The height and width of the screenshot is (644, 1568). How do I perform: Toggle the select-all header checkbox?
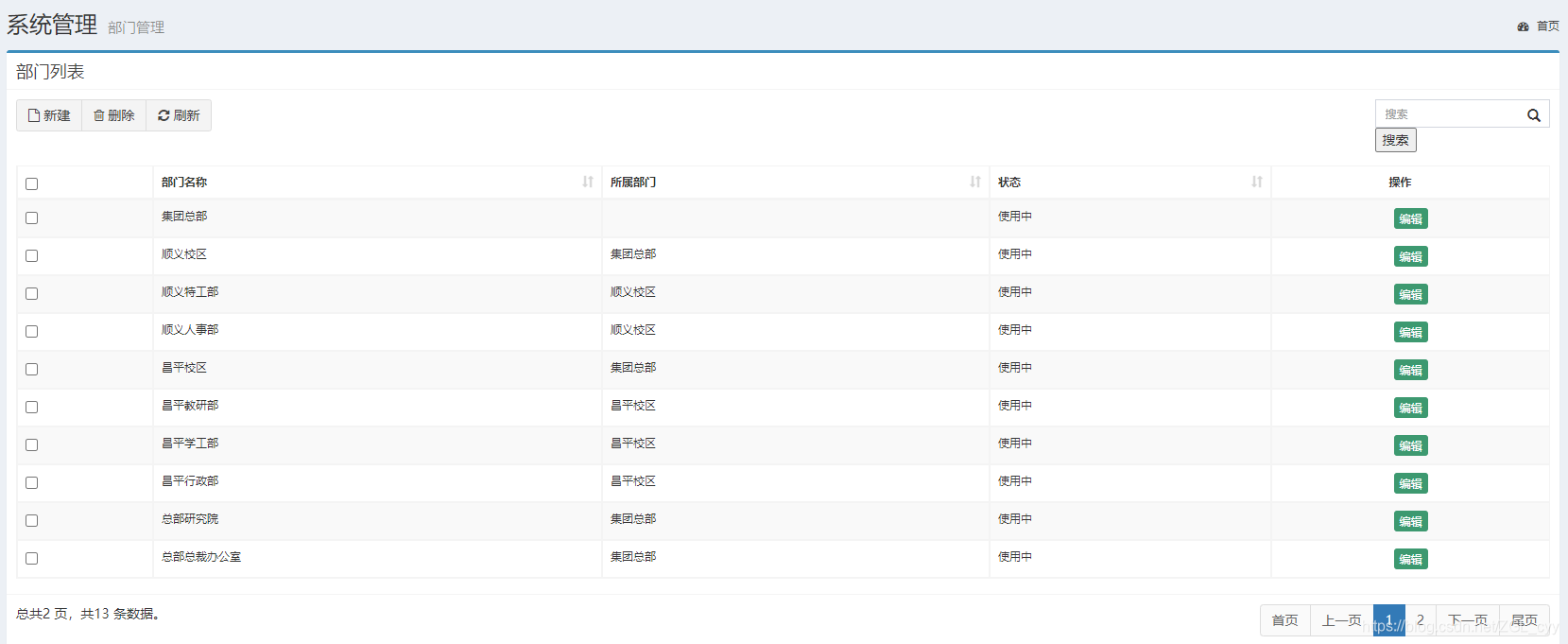(x=31, y=183)
